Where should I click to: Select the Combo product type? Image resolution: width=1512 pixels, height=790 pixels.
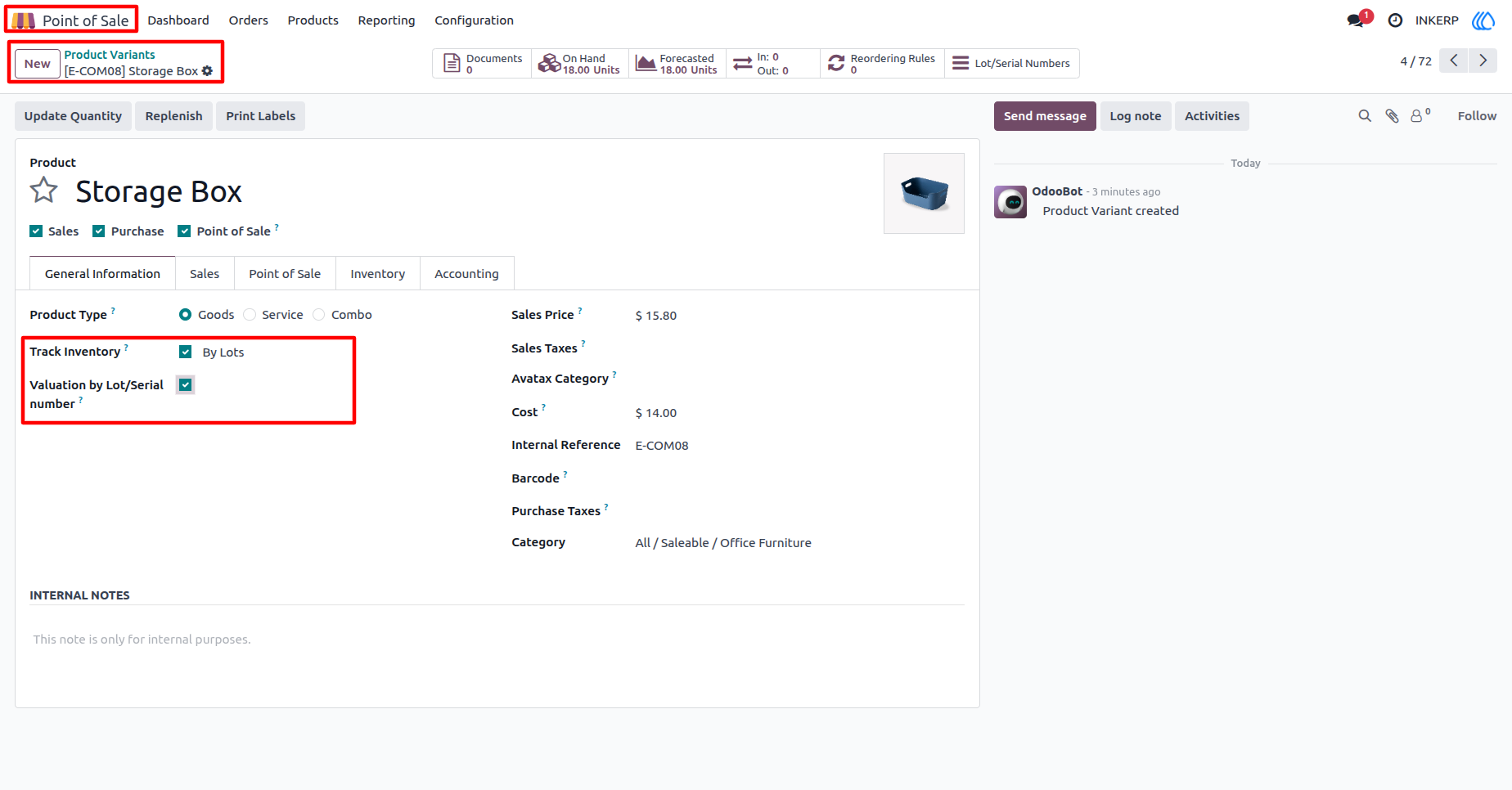319,315
